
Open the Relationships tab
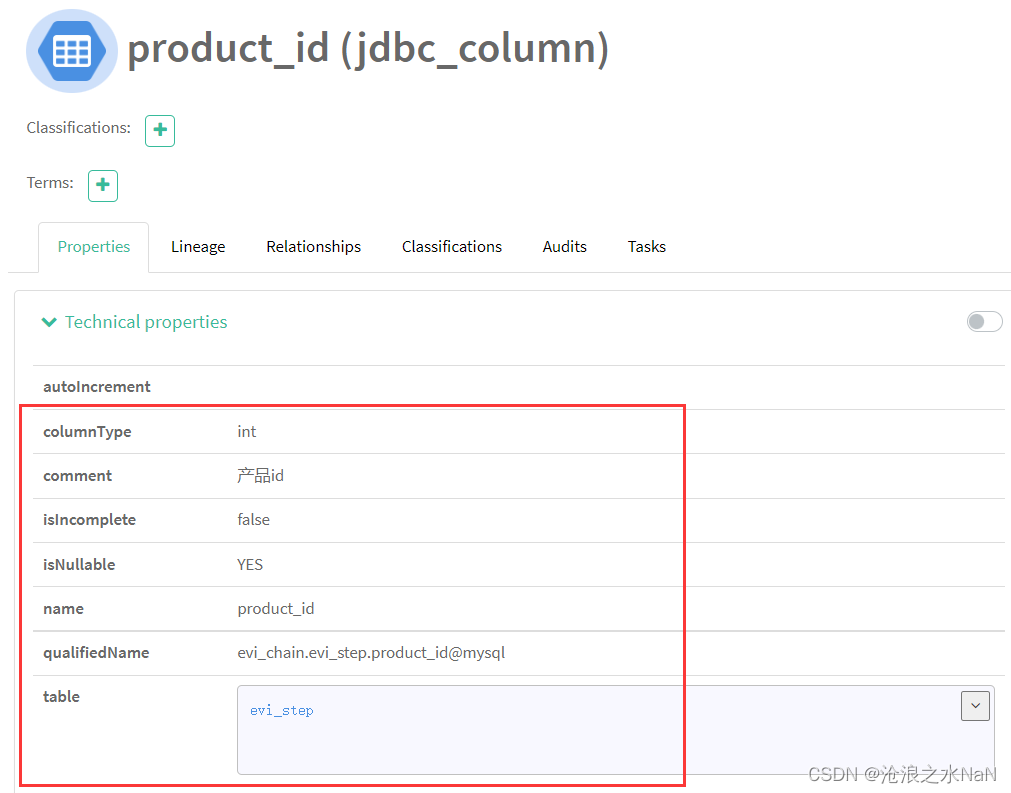313,246
